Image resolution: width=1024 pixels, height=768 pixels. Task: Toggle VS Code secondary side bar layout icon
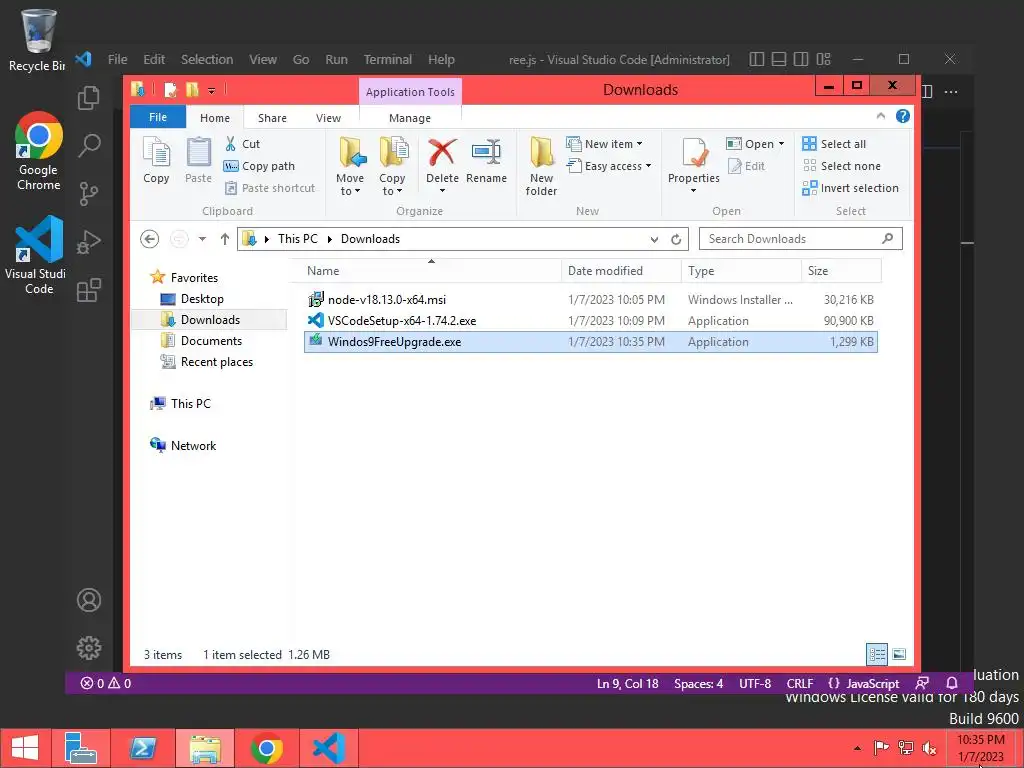pos(801,59)
